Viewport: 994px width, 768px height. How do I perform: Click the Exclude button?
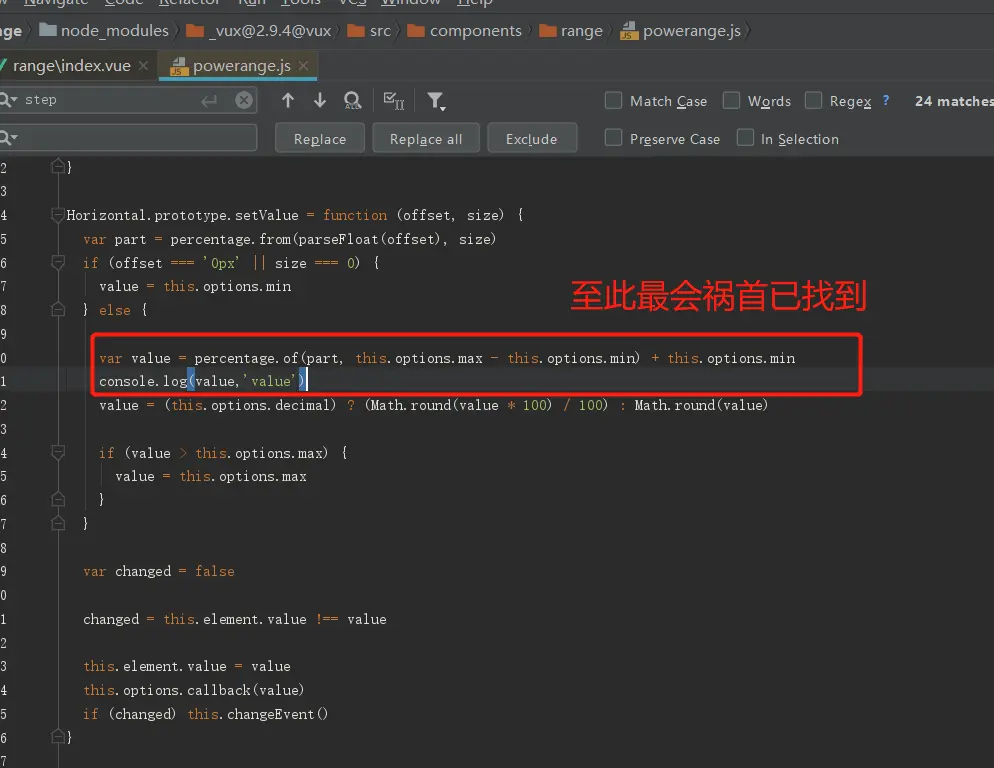coord(532,138)
